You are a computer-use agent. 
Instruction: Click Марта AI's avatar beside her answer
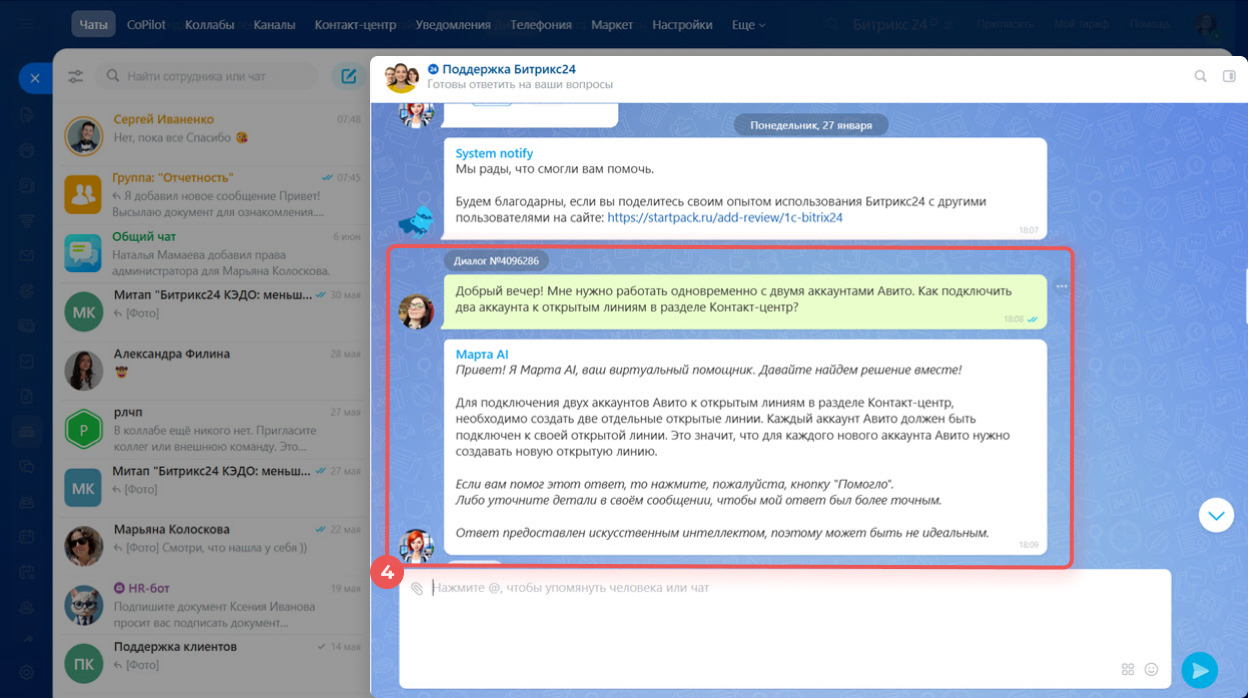[x=416, y=546]
